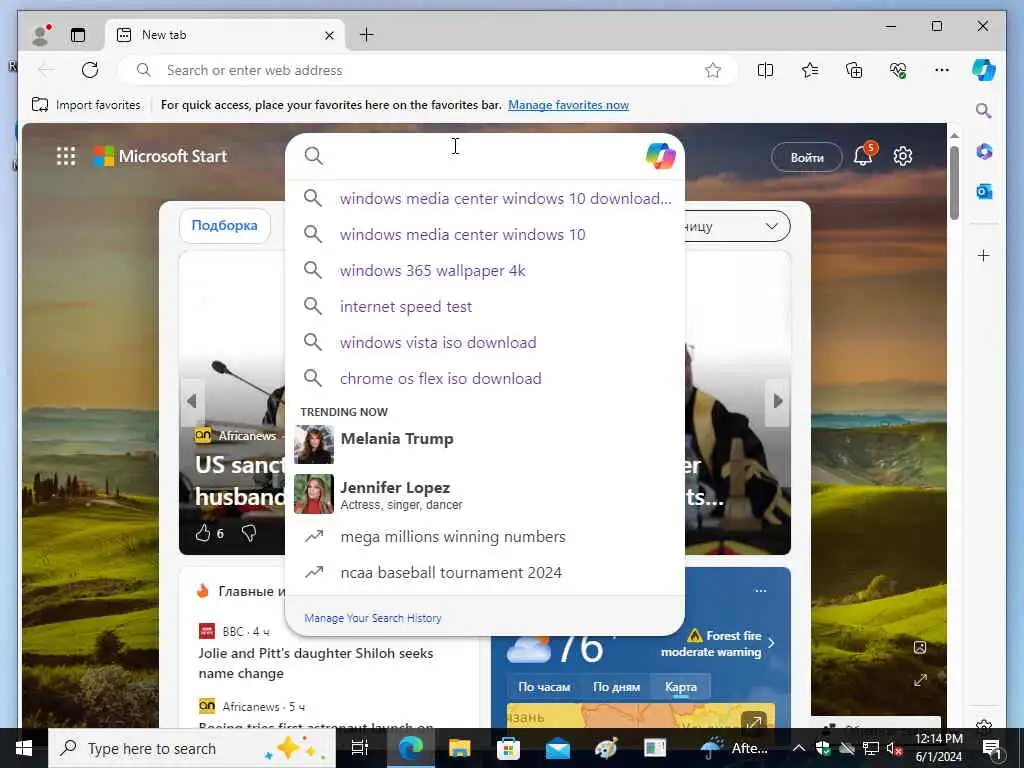The height and width of the screenshot is (768, 1024).
Task: Open the Edge profile icon
Action: (40, 35)
